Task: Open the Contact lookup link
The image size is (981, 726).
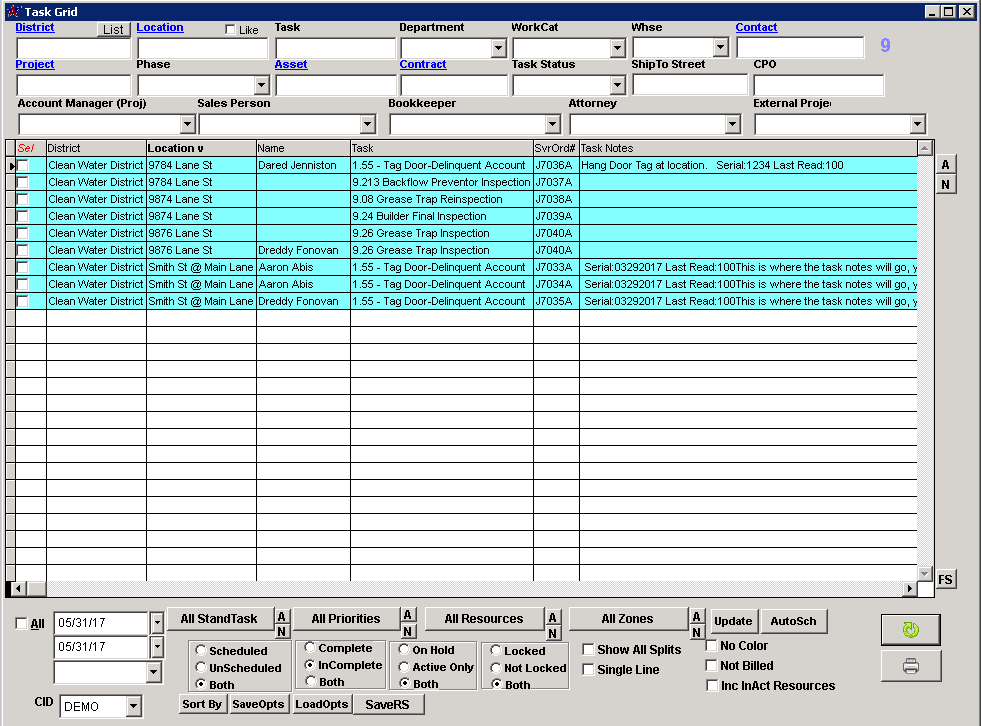Action: pos(756,27)
